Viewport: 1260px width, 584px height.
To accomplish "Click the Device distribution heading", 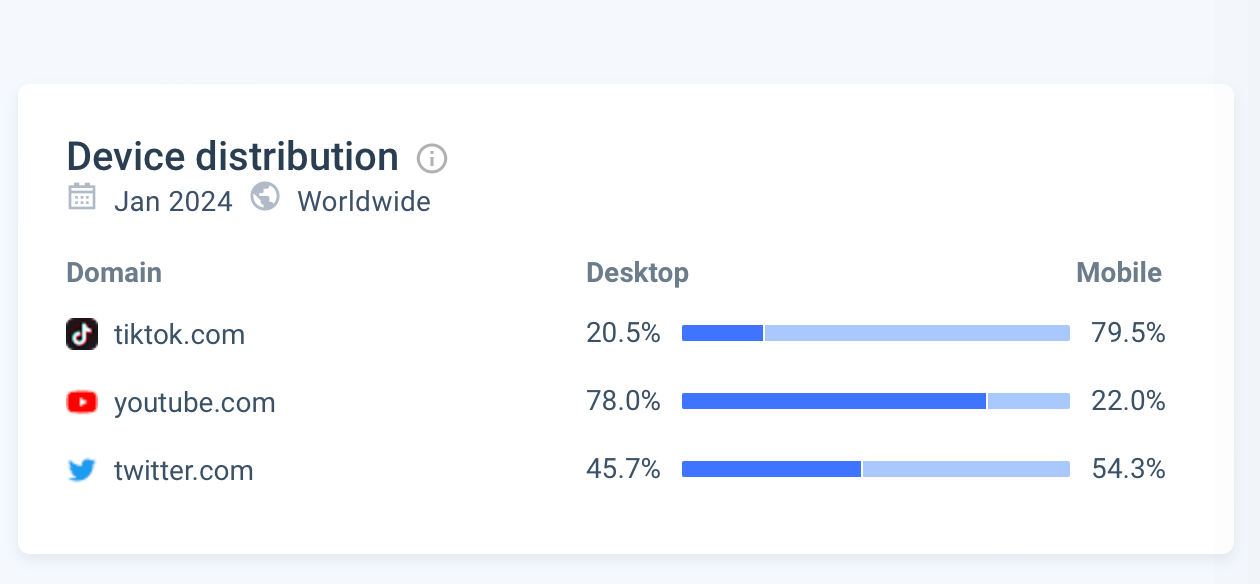I will [232, 157].
